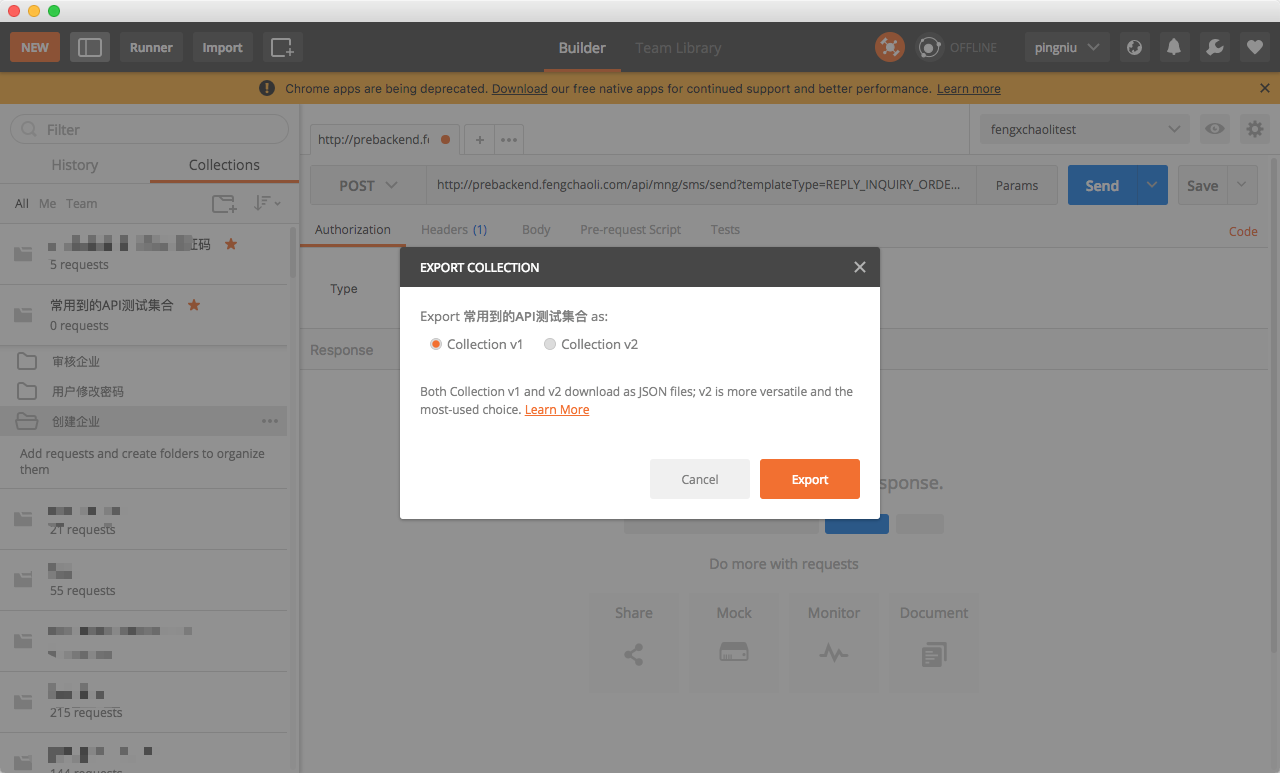The image size is (1280, 773).
Task: Switch to the Headers tab
Action: point(454,230)
